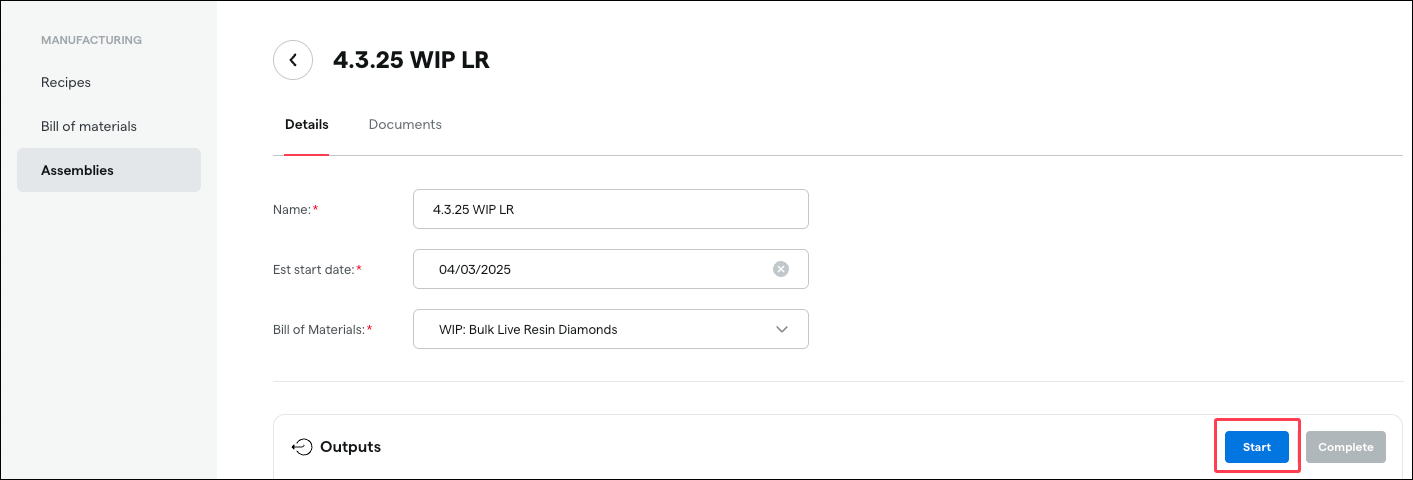Expand the Bill of Materials chevron
The image size is (1413, 480).
coord(782,329)
